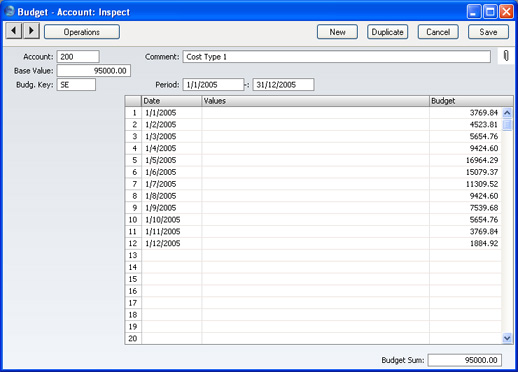Click the Duplicate button
The width and height of the screenshot is (518, 372).
(x=387, y=32)
